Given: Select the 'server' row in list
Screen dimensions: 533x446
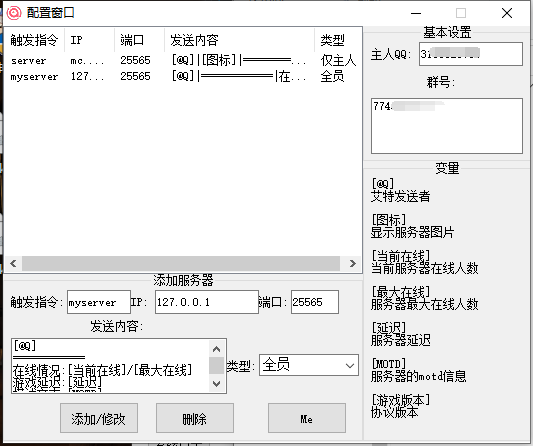Looking at the screenshot, I should [x=183, y=61].
